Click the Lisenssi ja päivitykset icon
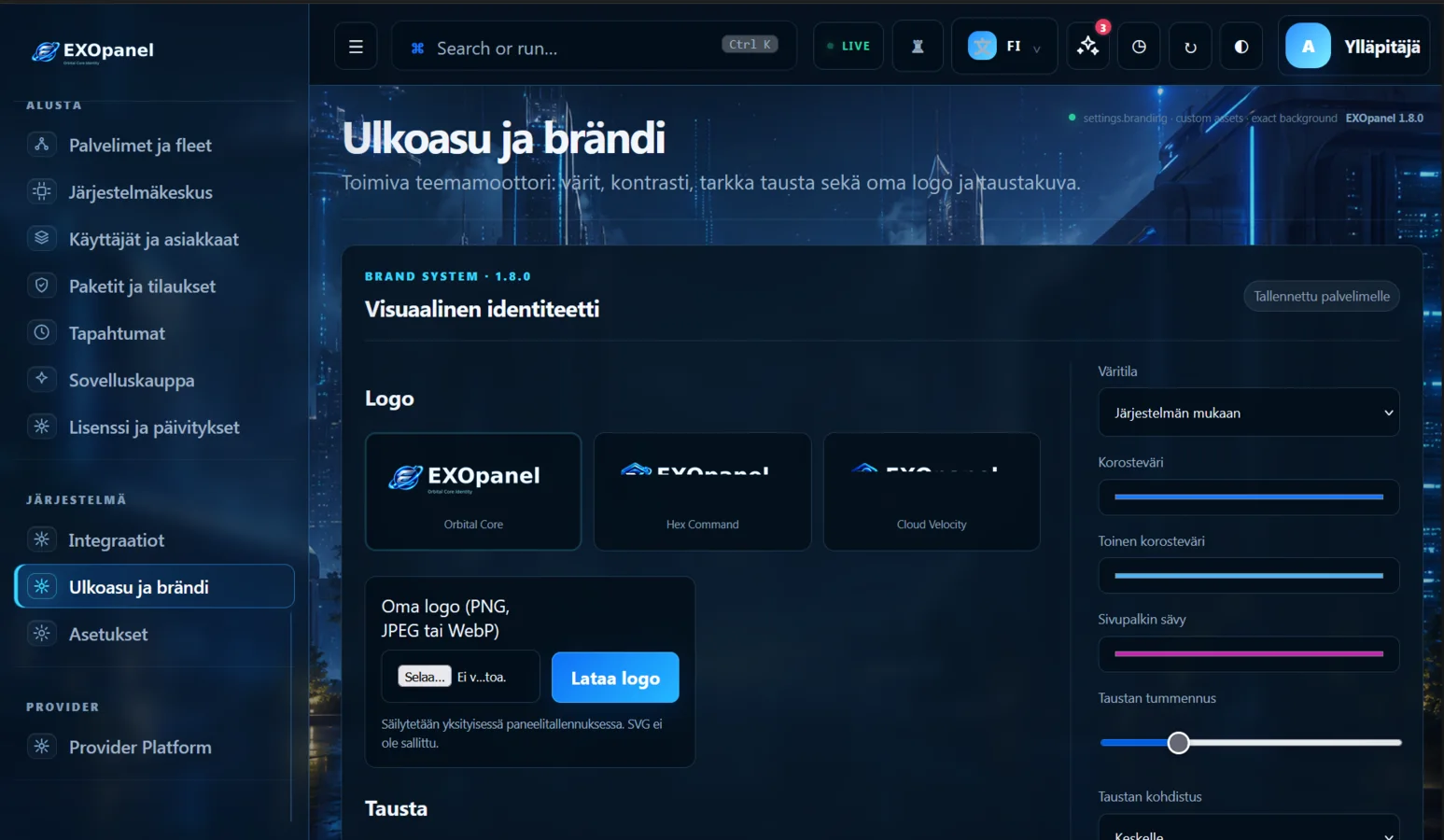The image size is (1444, 840). click(42, 427)
